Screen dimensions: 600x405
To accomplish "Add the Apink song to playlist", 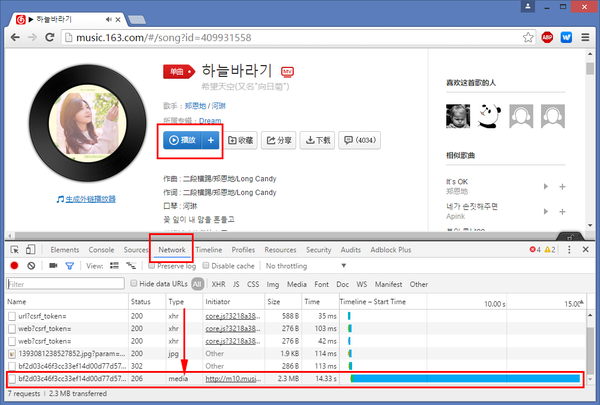I will click(x=562, y=211).
